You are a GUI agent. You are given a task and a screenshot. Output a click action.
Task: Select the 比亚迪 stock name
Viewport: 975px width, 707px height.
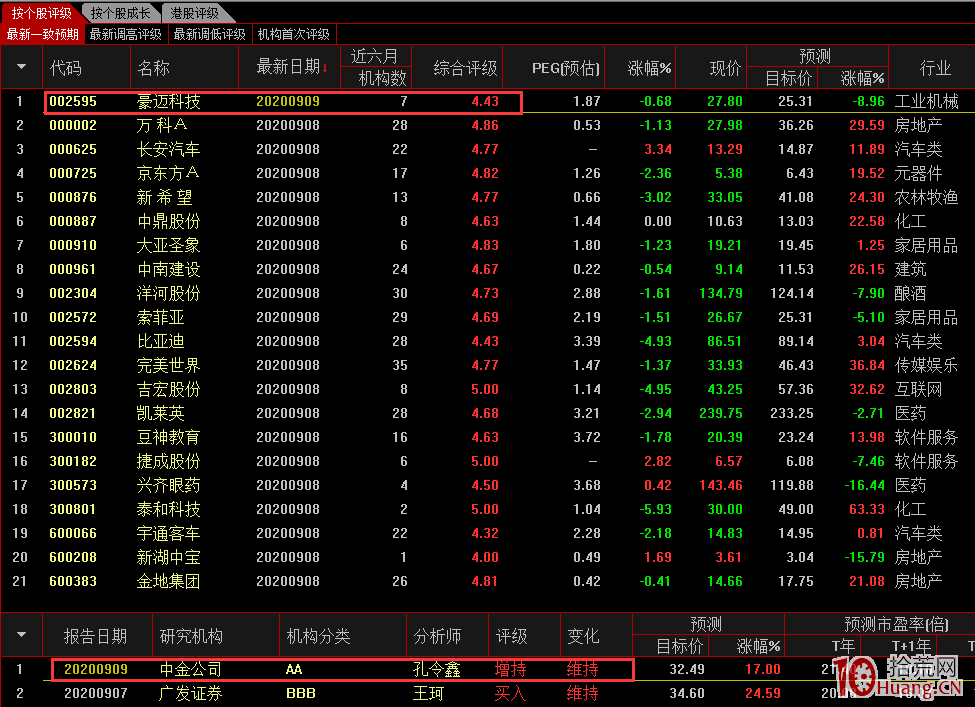[x=160, y=341]
